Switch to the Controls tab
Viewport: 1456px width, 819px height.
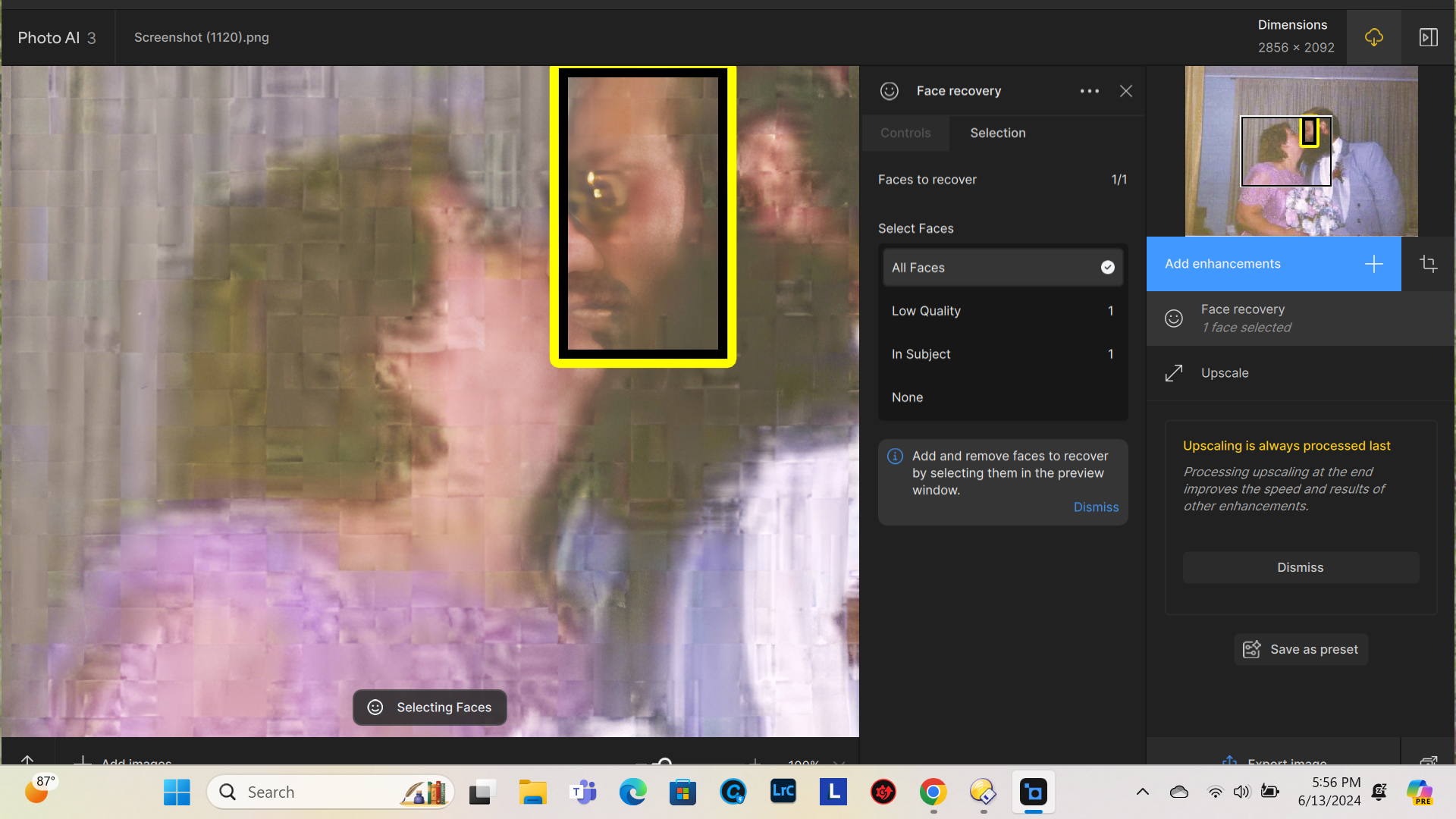905,133
